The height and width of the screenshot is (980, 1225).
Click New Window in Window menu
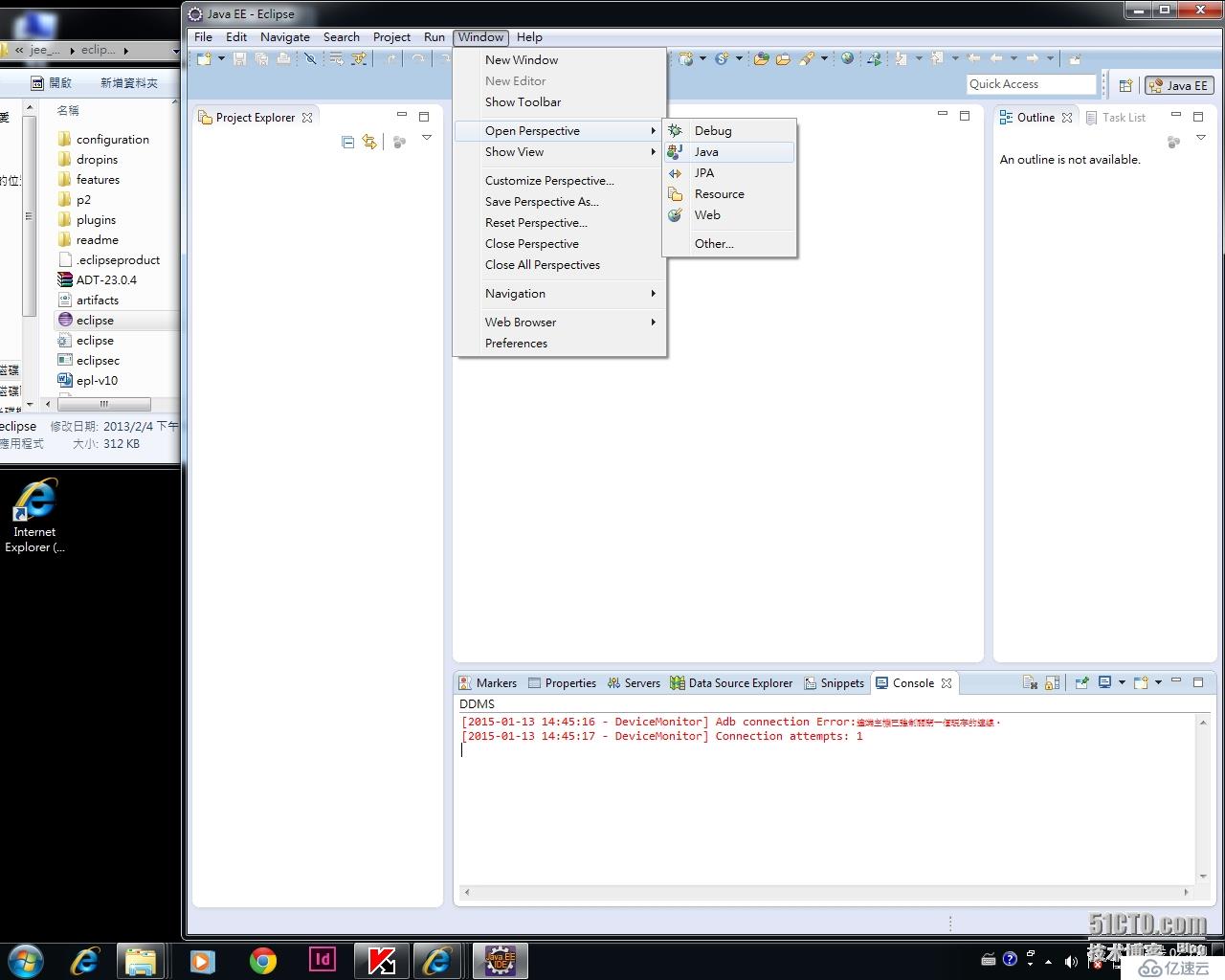click(559, 60)
